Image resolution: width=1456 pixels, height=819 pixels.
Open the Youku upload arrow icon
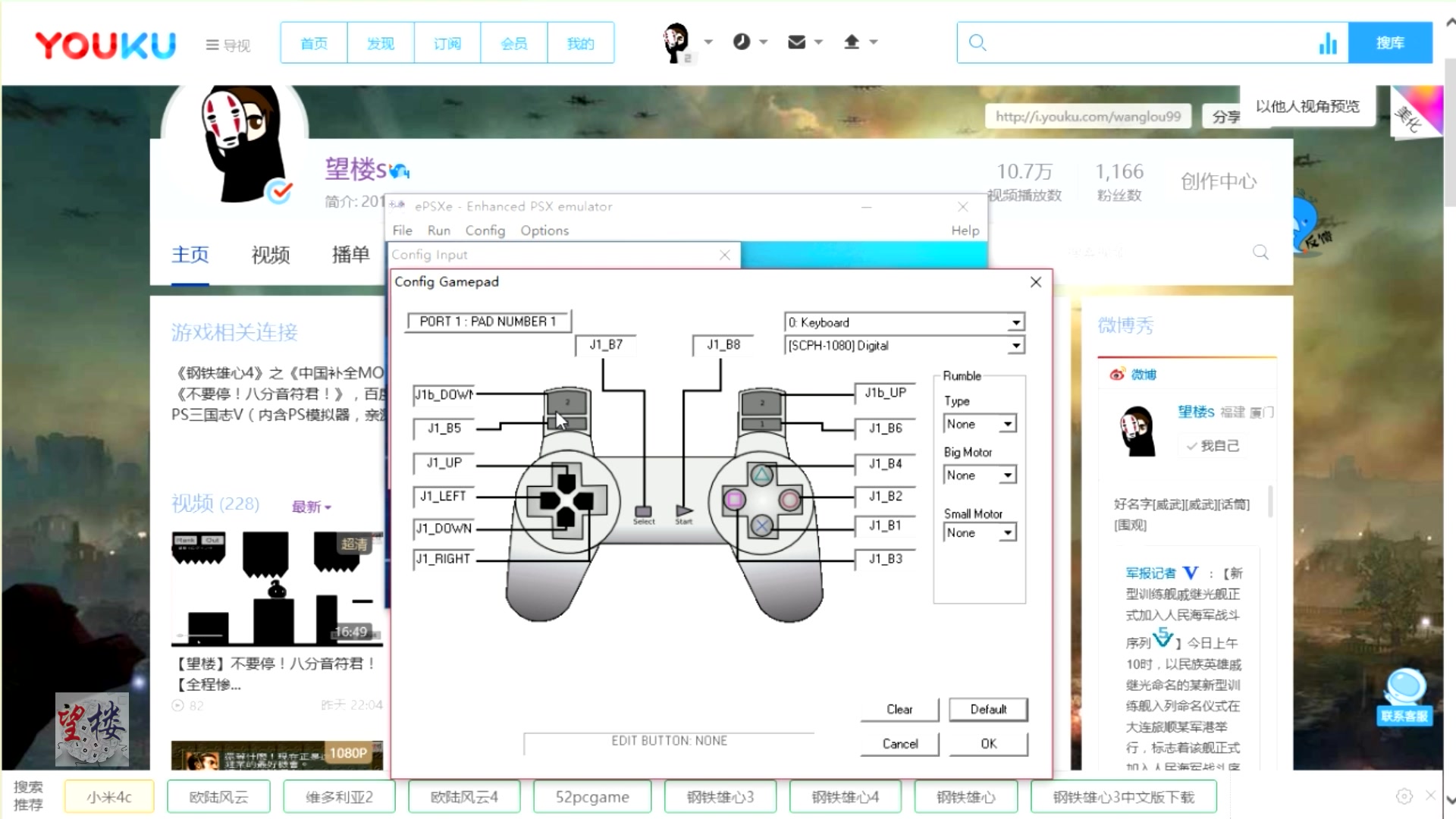click(852, 42)
